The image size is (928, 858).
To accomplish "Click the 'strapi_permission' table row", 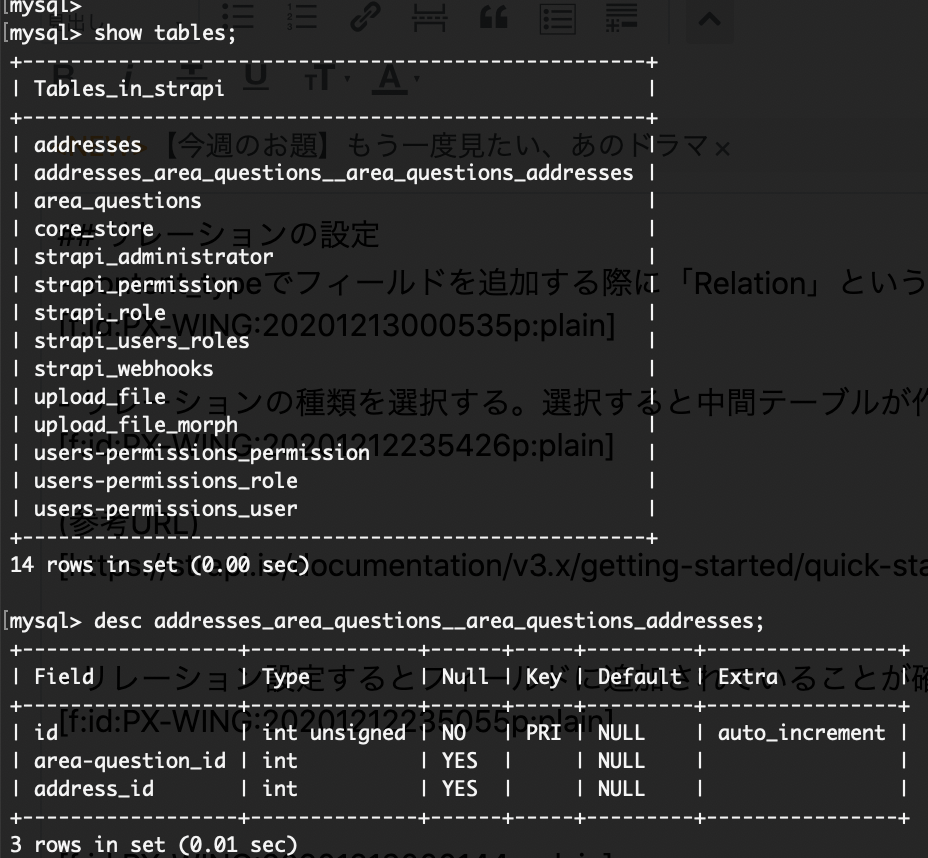I will click(136, 285).
